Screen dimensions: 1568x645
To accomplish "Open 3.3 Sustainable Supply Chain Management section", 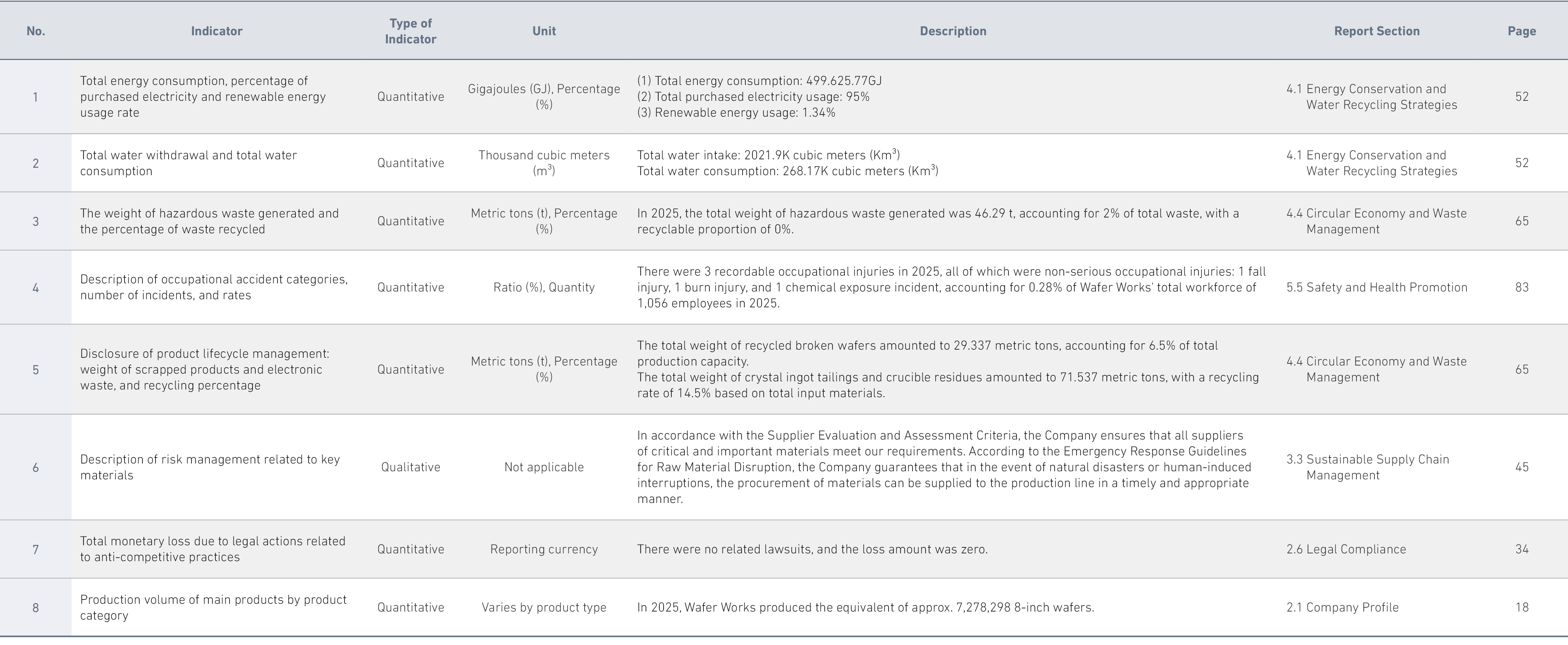I will tap(1367, 467).
